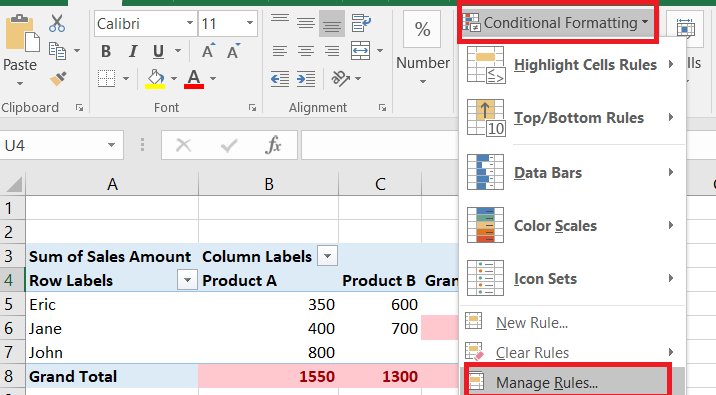
Task: Click the Cut scissors icon
Action: point(57,23)
